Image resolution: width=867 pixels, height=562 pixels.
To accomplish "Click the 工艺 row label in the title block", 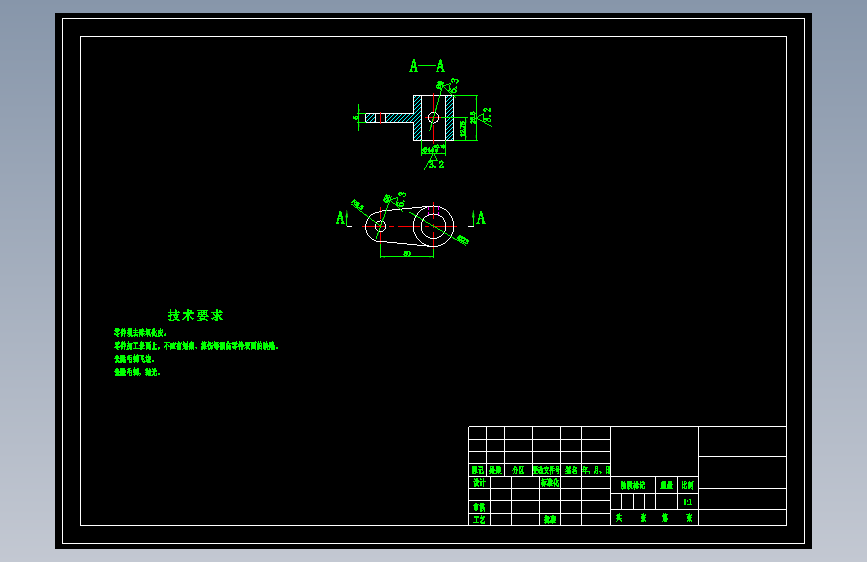I will 479,520.
